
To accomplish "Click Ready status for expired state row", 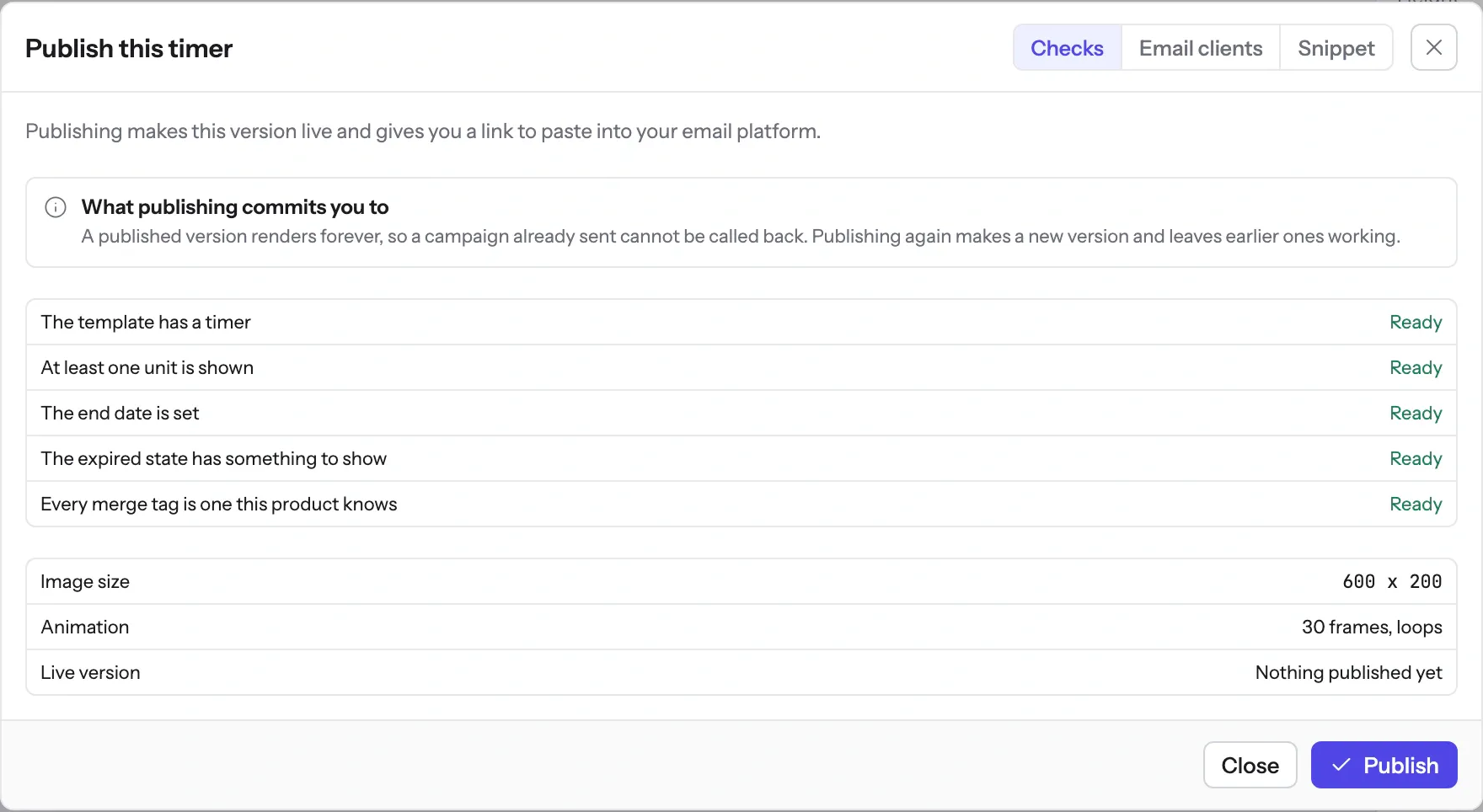I will click(1416, 458).
